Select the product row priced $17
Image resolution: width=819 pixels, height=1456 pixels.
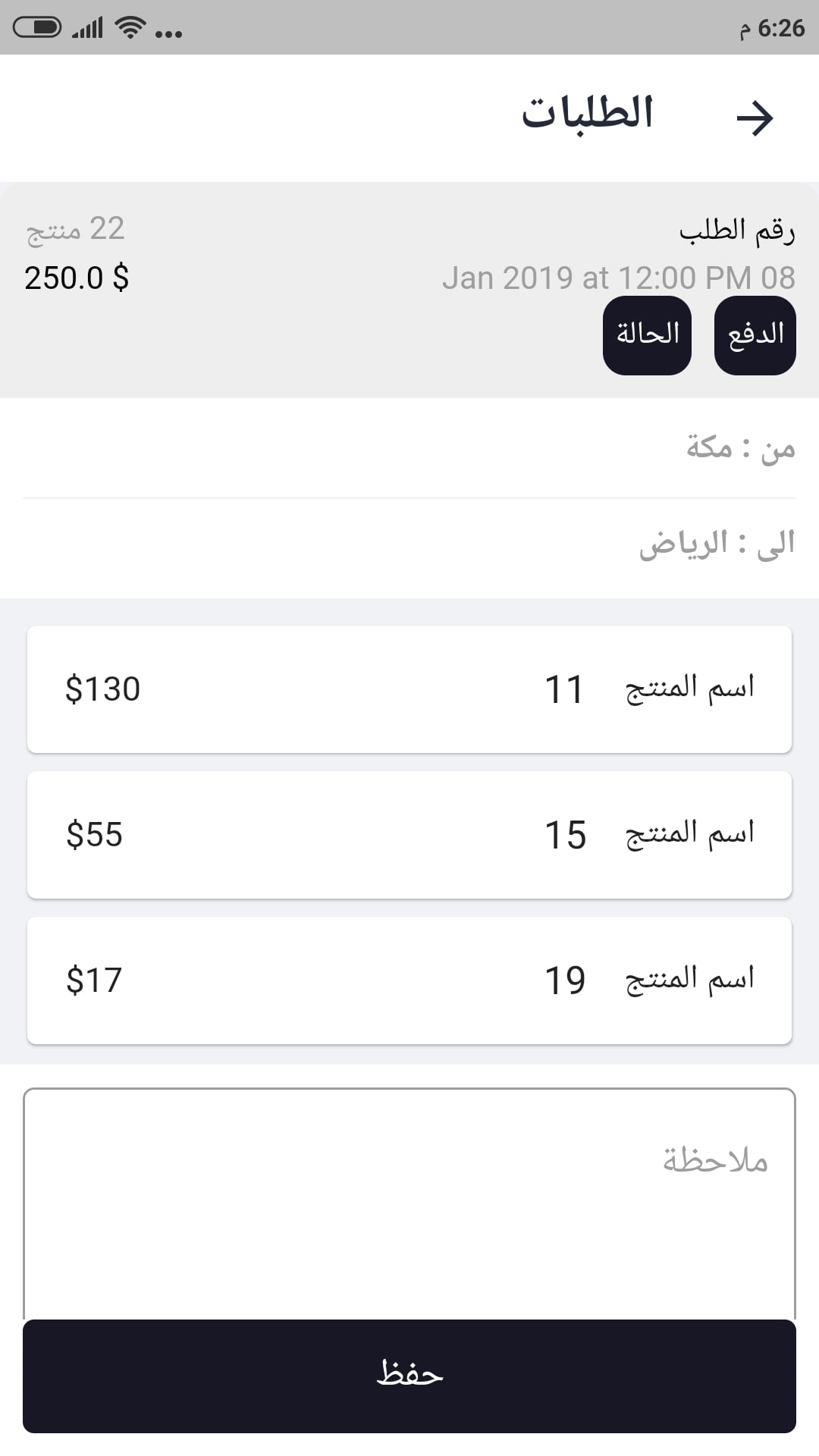click(409, 981)
